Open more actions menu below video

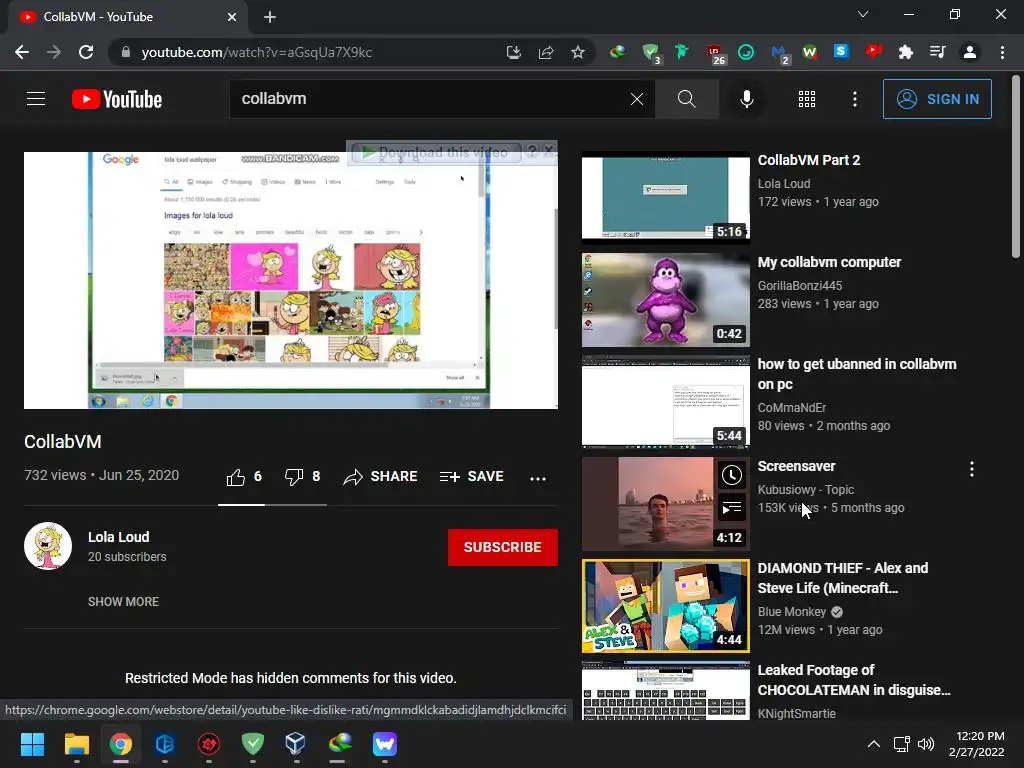[537, 478]
